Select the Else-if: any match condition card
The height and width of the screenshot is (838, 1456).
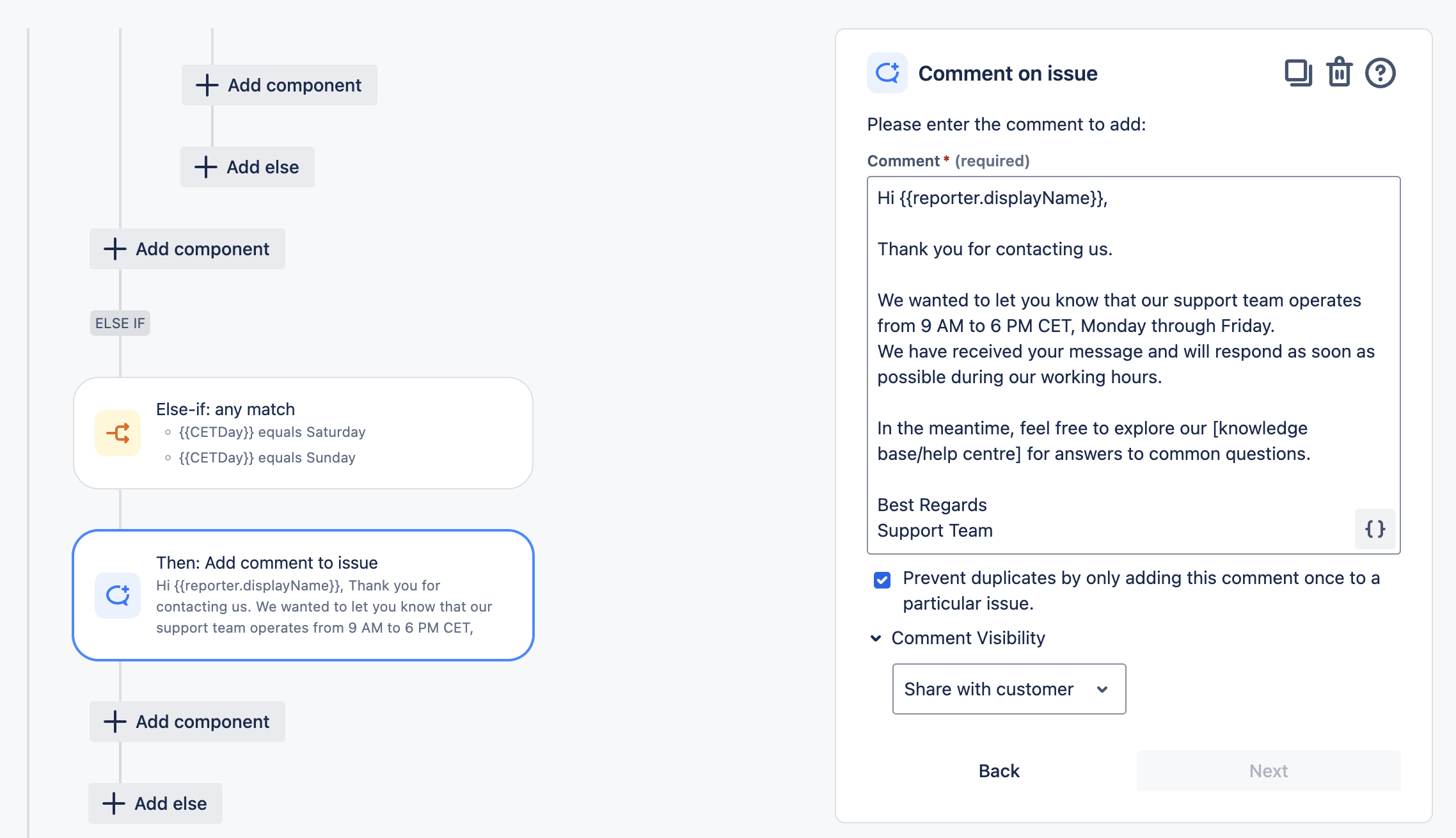pyautogui.click(x=303, y=433)
